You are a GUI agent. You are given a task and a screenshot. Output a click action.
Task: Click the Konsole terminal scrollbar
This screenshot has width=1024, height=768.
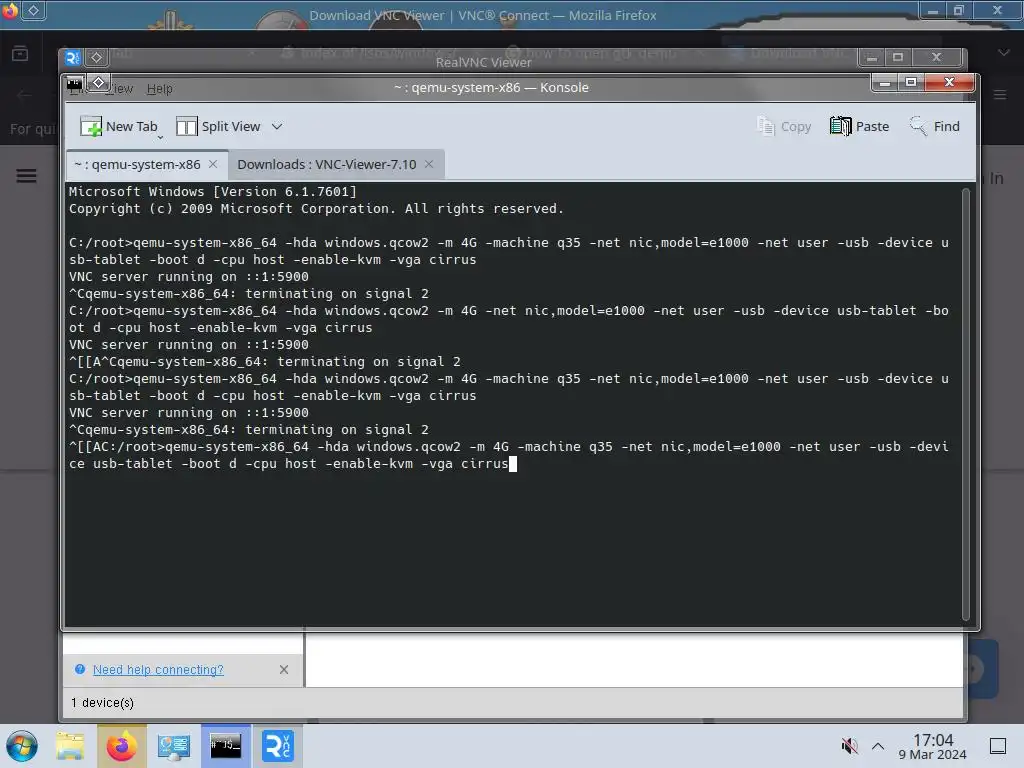click(966, 404)
